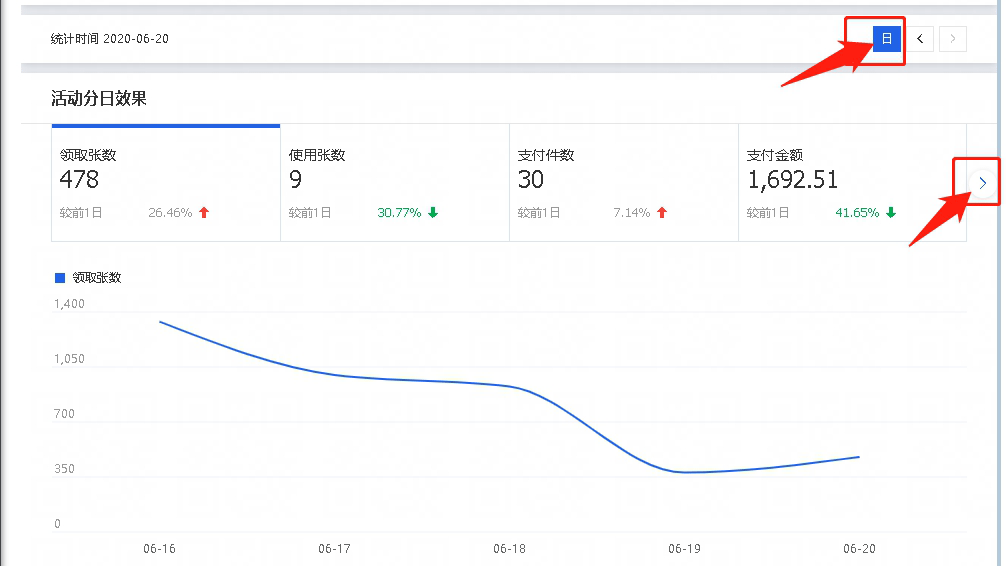Screen dimensions: 1006x566
Task: Click the green down arrow beside 41.65%
Action: 891,213
